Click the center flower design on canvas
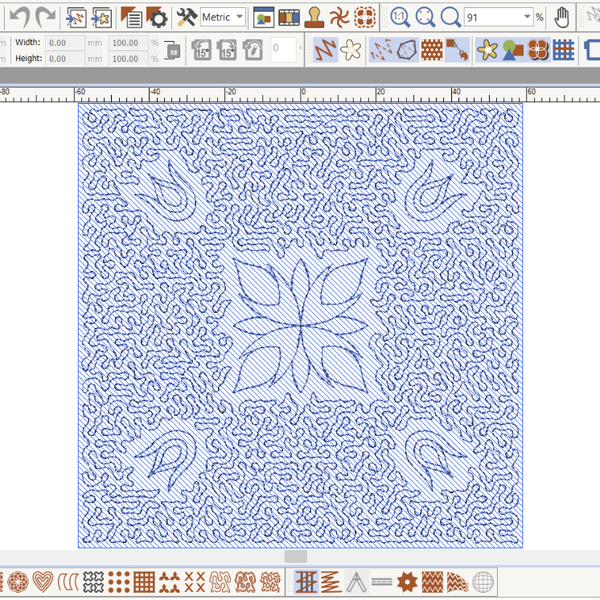Screen dimensions: 600x600 300,323
